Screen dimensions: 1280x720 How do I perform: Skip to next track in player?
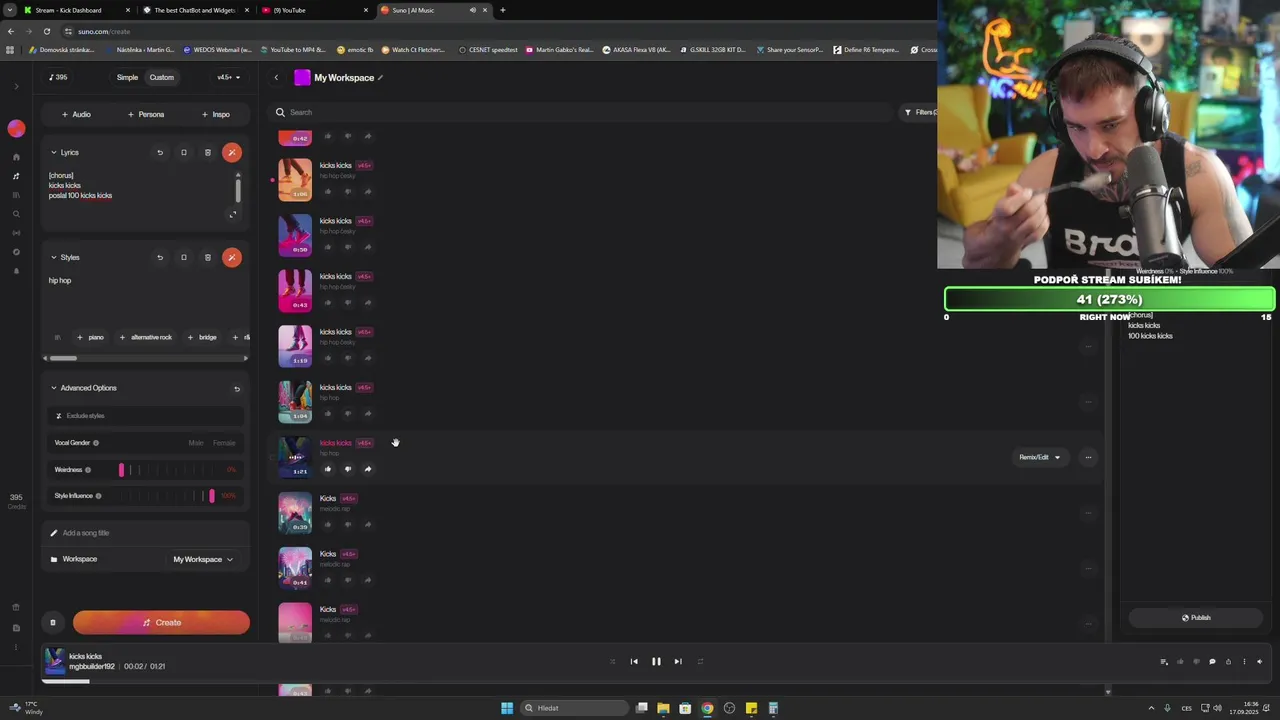click(x=678, y=662)
